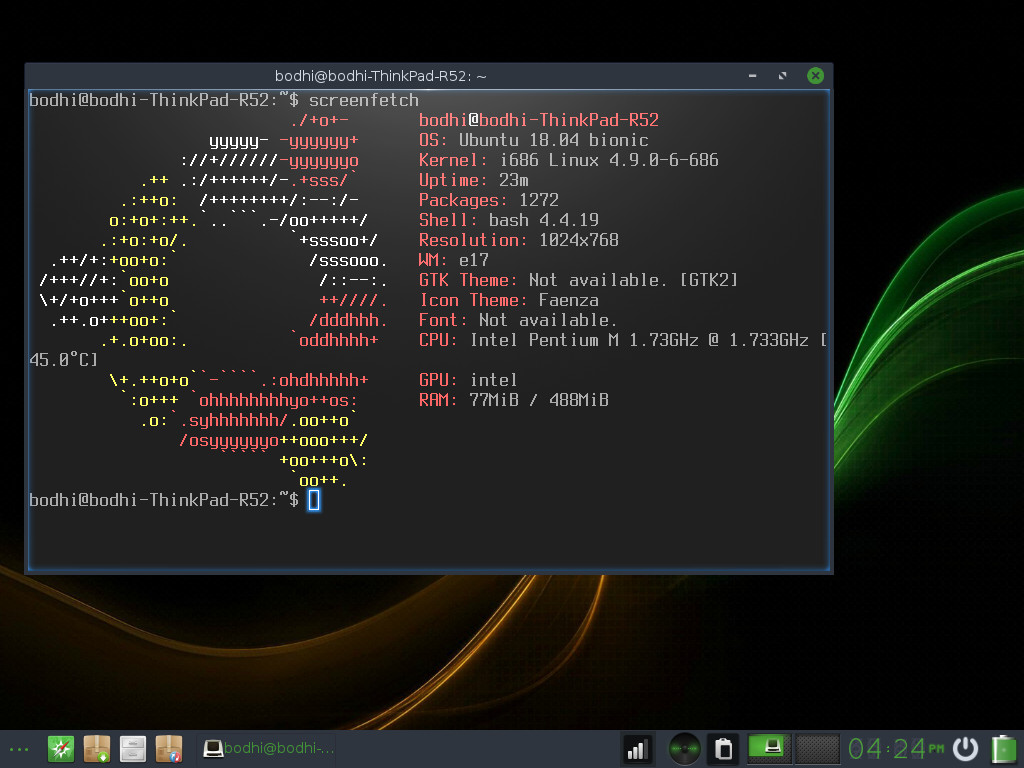Close the terminal with the green X button
Image resolution: width=1024 pixels, height=768 pixels.
[x=815, y=76]
